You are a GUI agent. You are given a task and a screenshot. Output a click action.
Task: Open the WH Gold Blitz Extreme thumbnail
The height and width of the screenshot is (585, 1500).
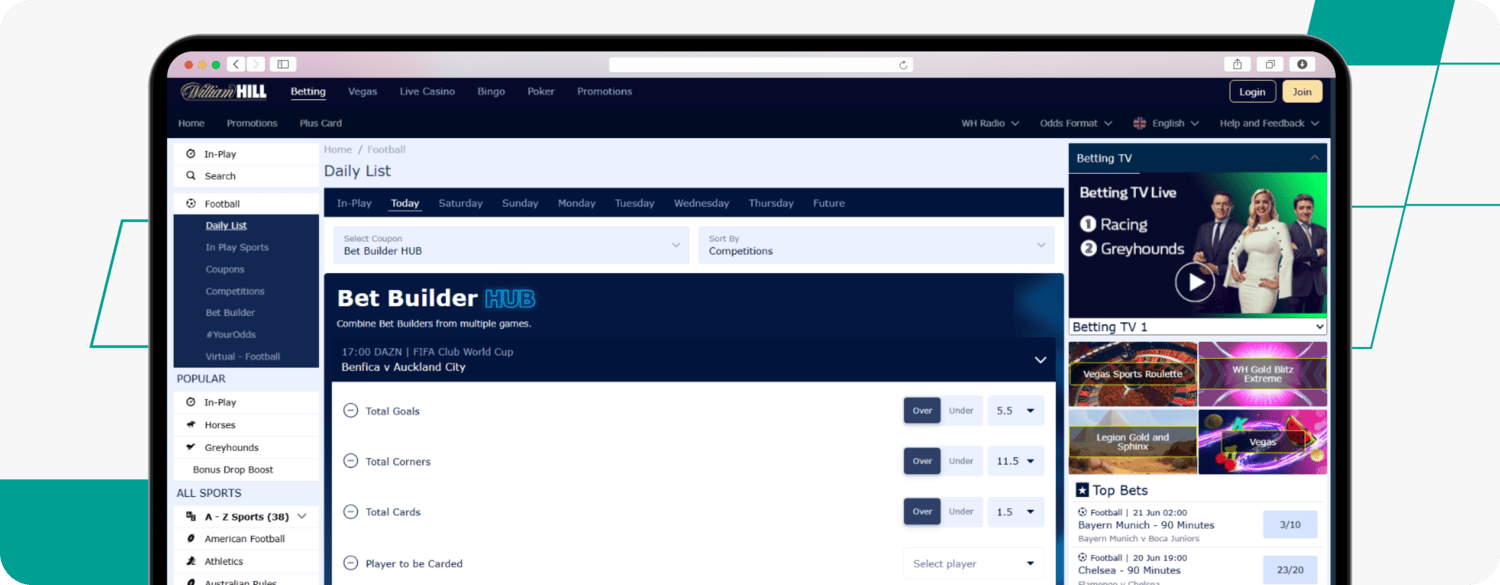(1263, 374)
